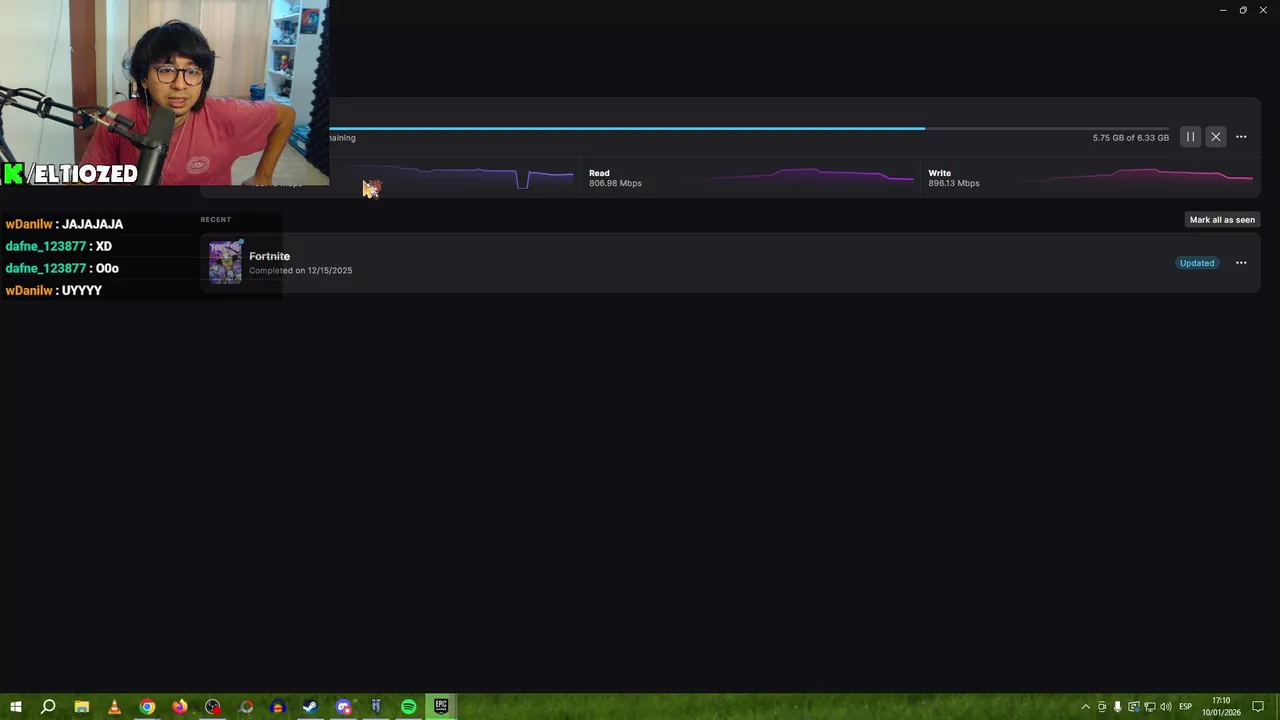Open Spotify from the taskbar
The height and width of the screenshot is (720, 1280).
click(408, 707)
